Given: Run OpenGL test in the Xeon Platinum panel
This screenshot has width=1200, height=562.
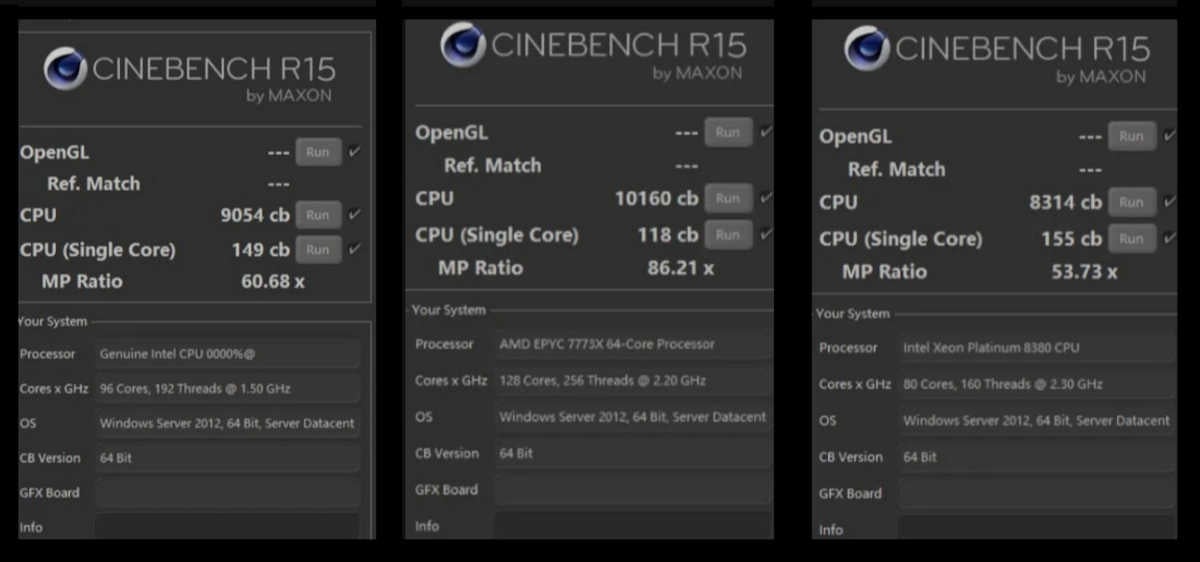Looking at the screenshot, I should coord(1131,136).
